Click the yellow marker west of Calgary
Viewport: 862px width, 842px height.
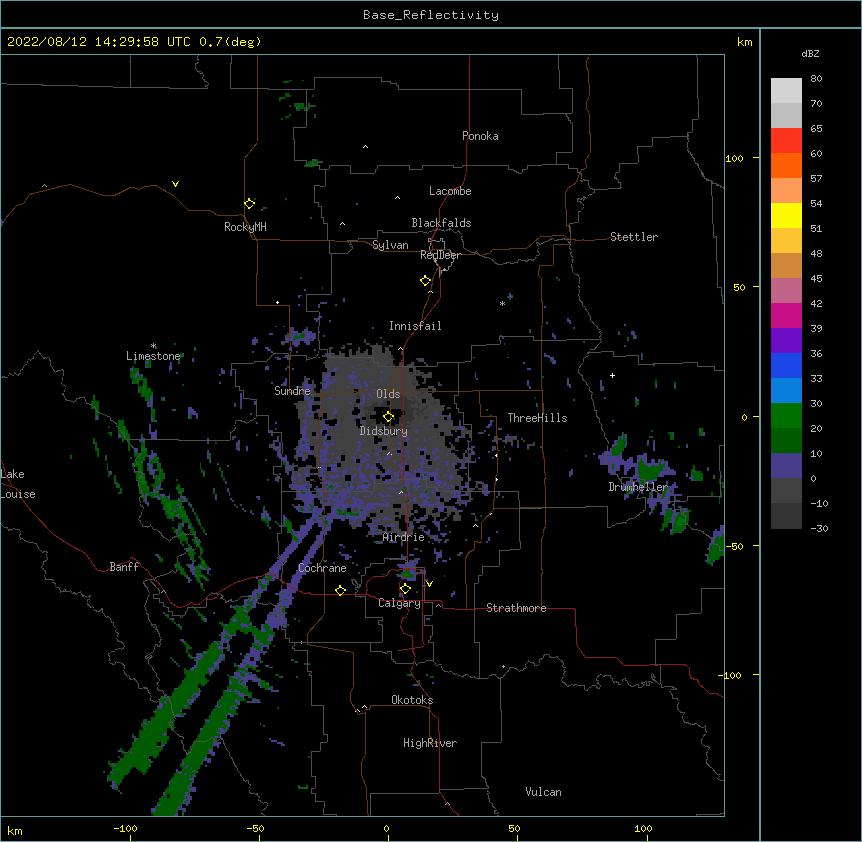pyautogui.click(x=340, y=590)
